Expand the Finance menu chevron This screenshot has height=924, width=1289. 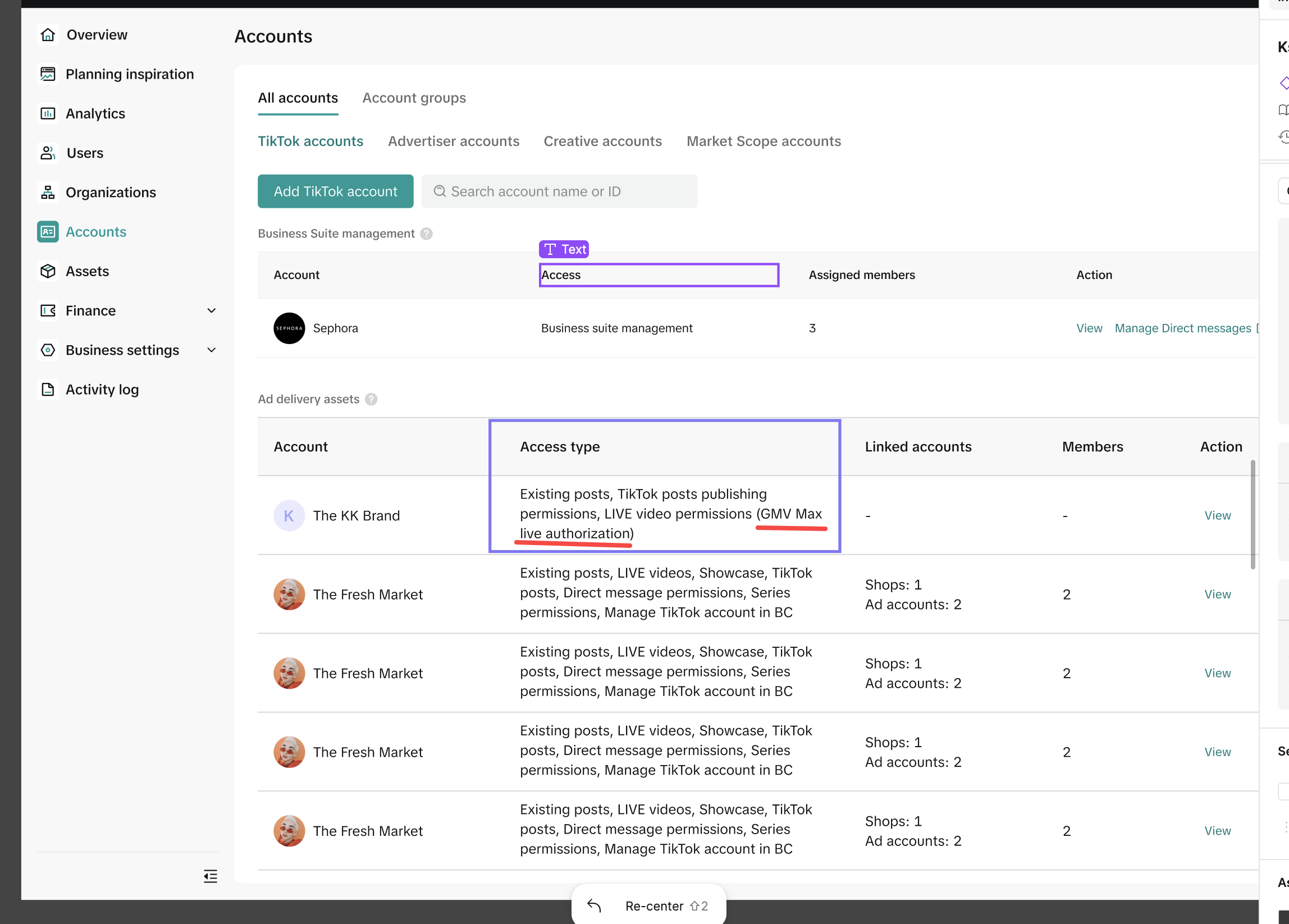pyautogui.click(x=212, y=311)
